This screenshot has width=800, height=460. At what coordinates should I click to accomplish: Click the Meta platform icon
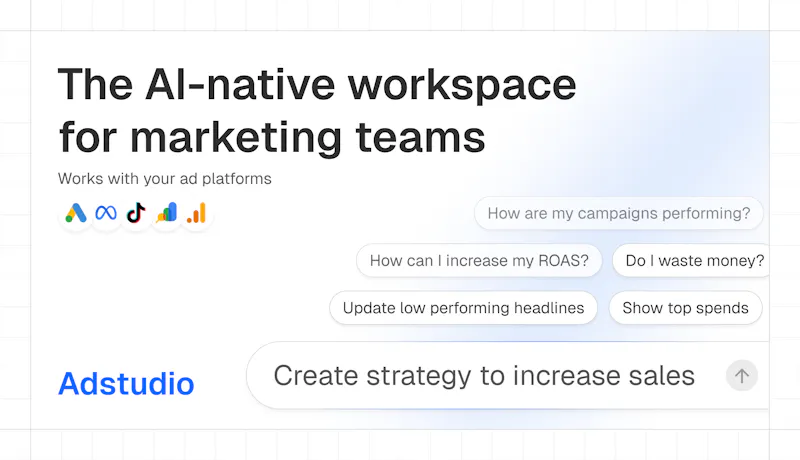(x=106, y=213)
